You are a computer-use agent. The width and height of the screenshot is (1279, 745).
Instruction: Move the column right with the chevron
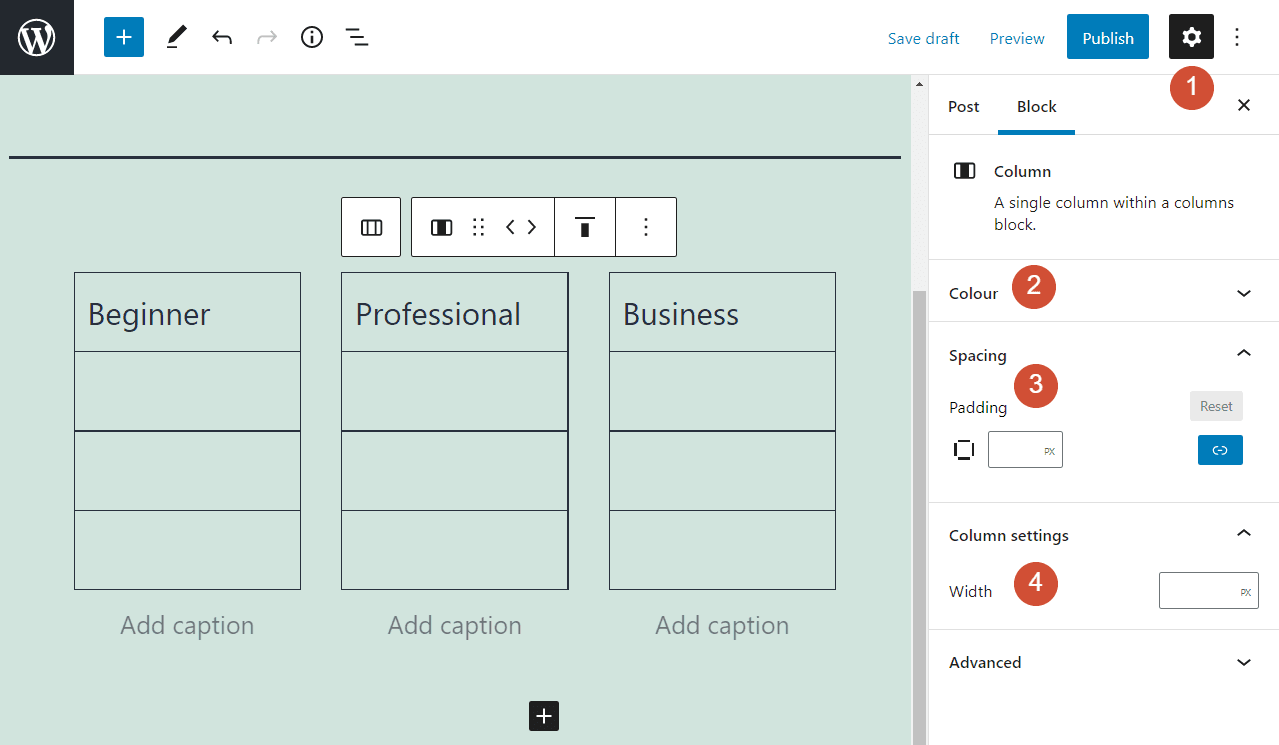531,227
